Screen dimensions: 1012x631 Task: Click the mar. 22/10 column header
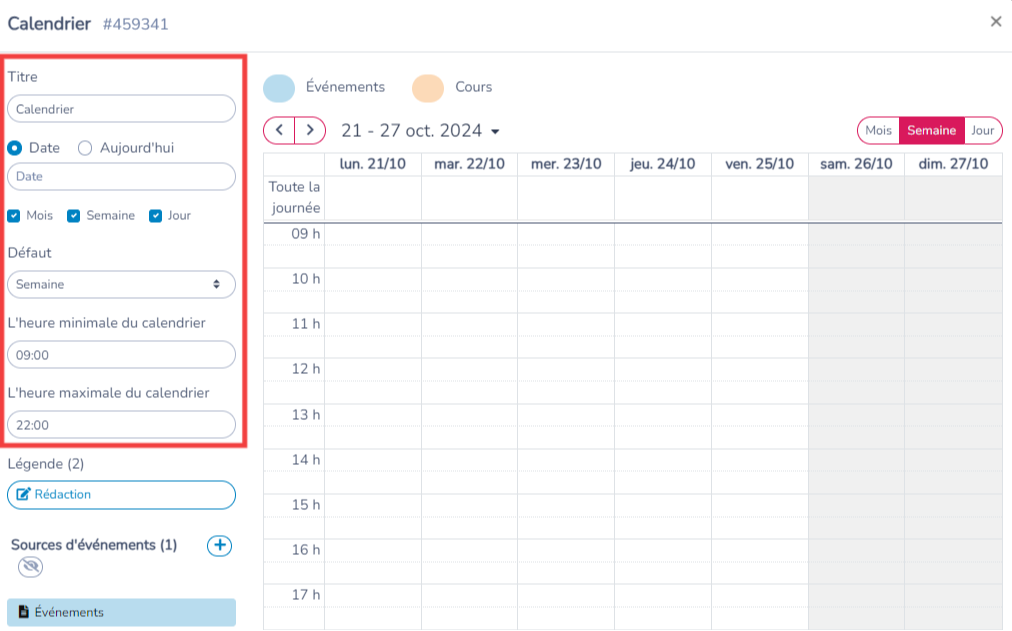[469, 165]
